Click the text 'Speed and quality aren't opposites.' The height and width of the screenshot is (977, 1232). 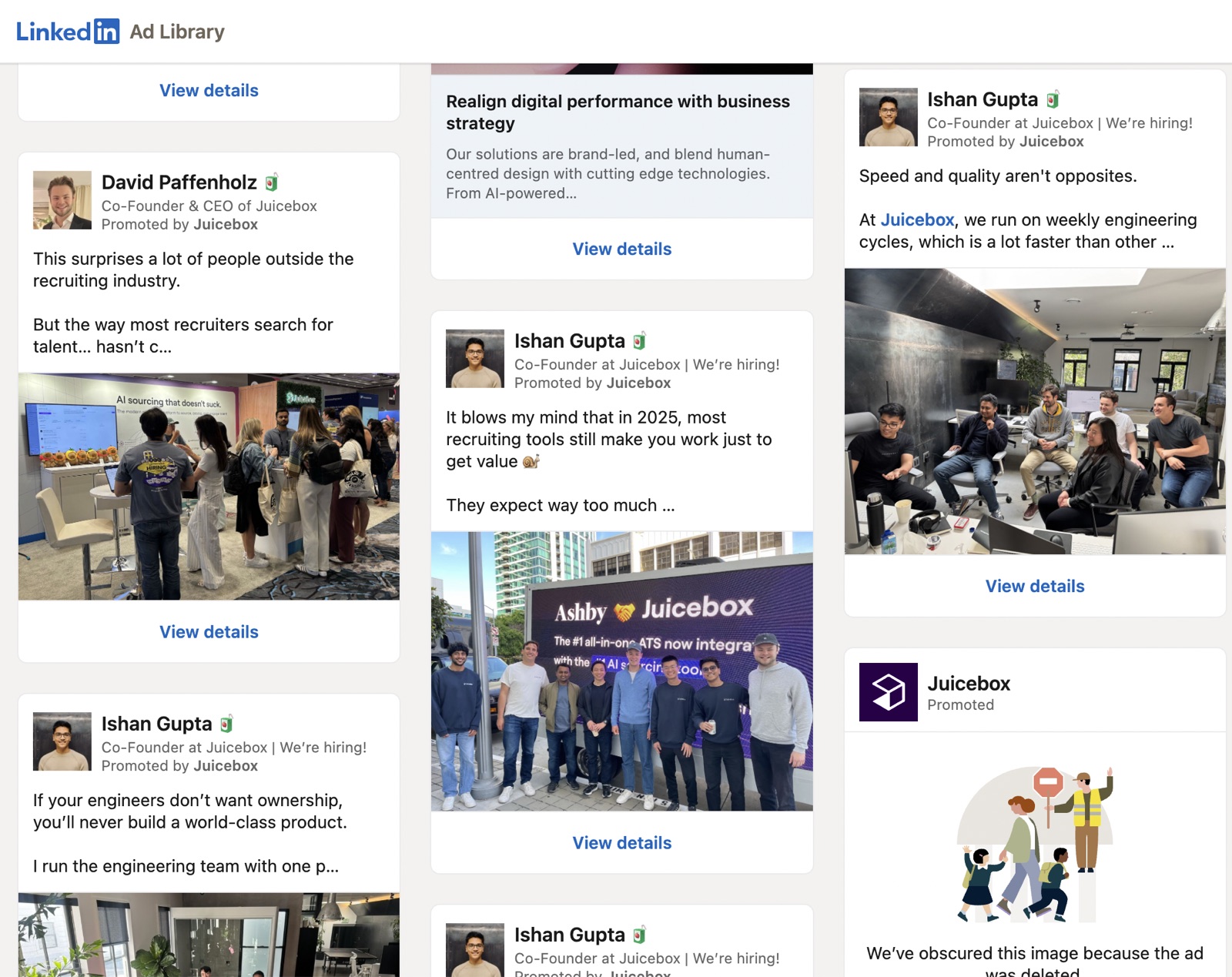(x=998, y=176)
